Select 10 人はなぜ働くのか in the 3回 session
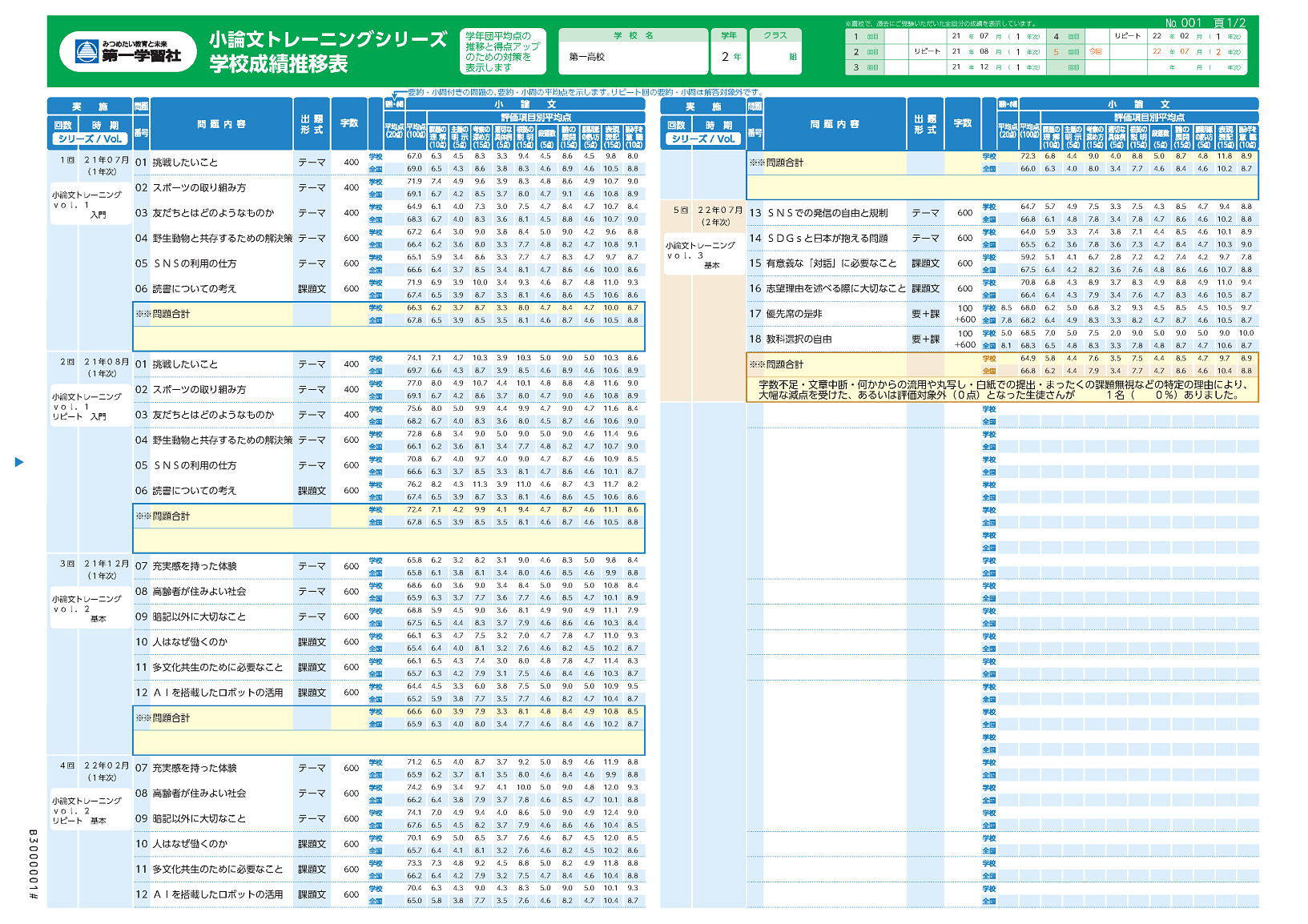The width and height of the screenshot is (1308, 924). [x=181, y=642]
